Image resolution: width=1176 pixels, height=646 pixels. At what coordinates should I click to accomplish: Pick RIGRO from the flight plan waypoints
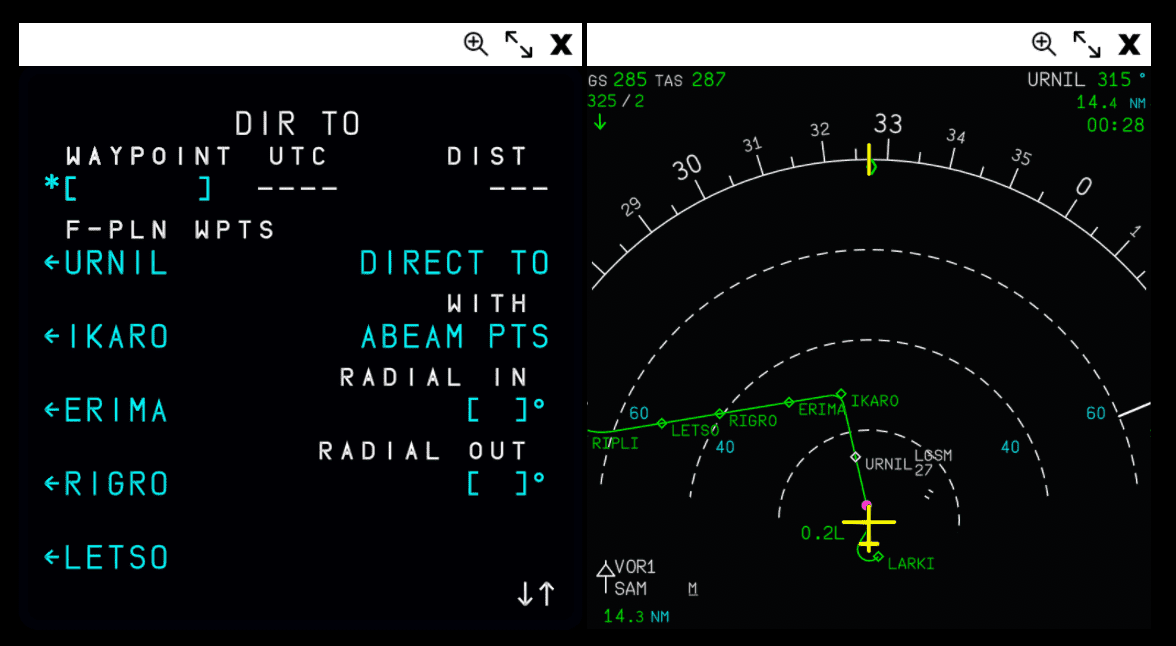point(106,485)
